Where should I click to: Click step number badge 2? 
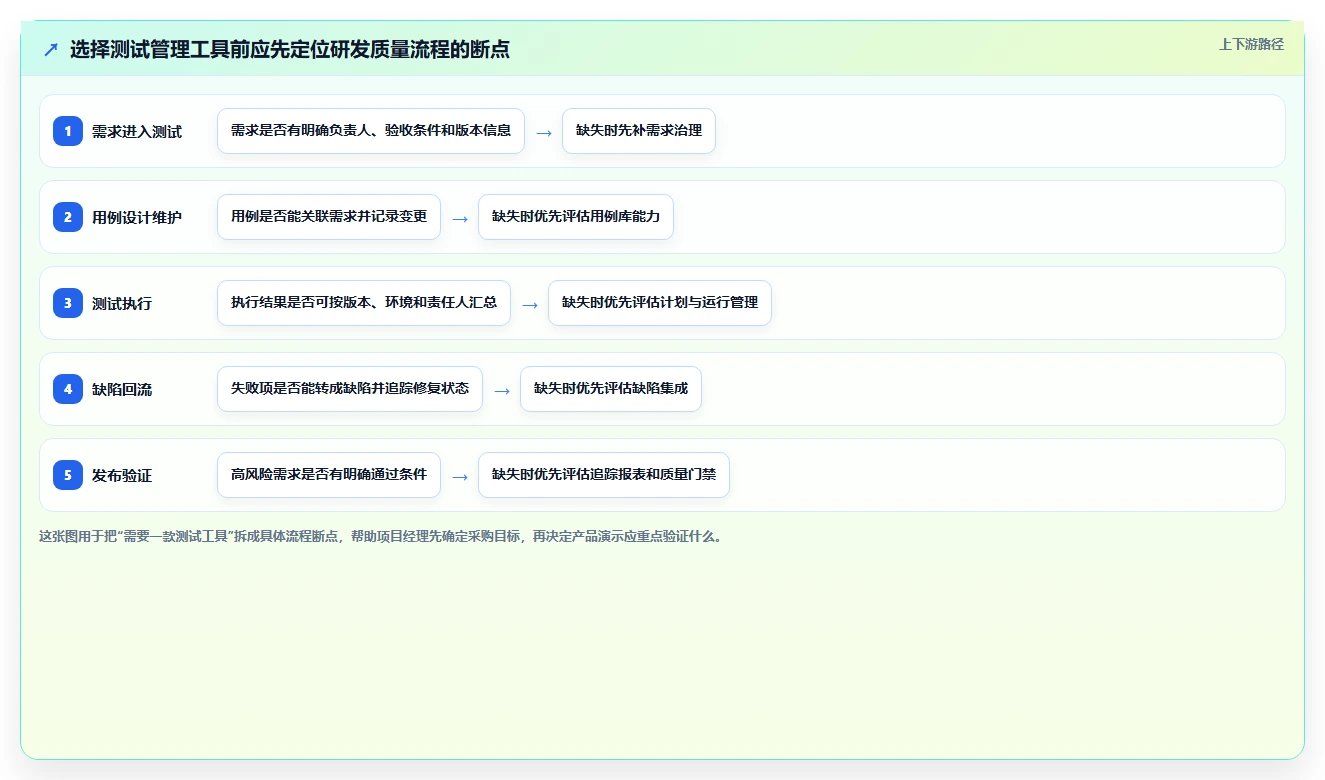[x=68, y=217]
